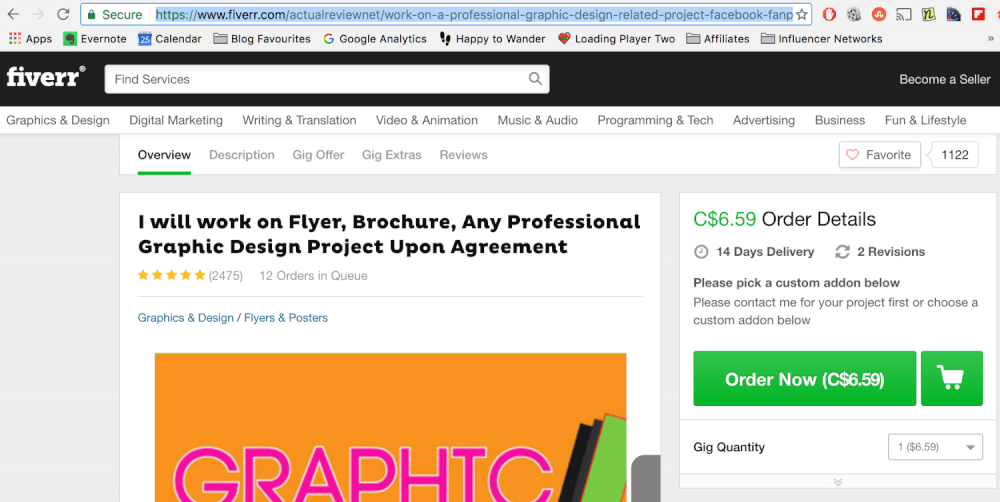Open the Graphics & Design category menu

[x=58, y=120]
